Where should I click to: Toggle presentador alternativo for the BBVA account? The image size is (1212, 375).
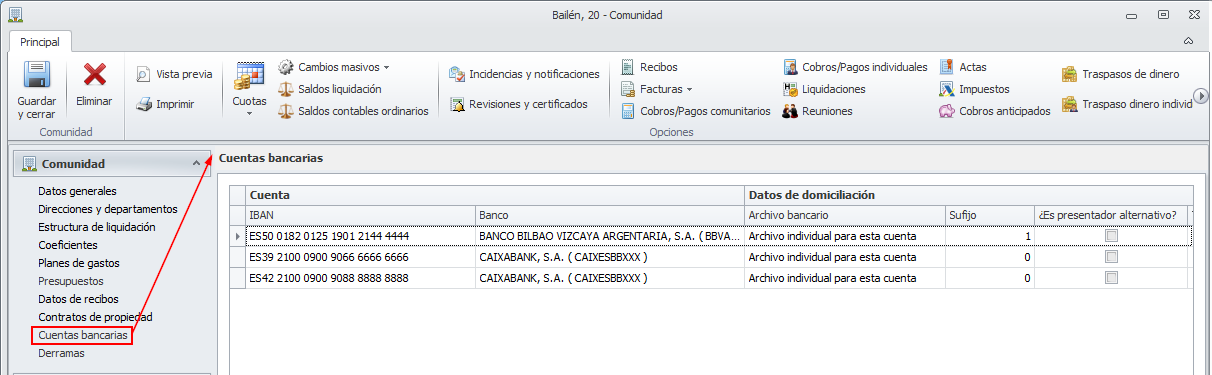point(1111,236)
